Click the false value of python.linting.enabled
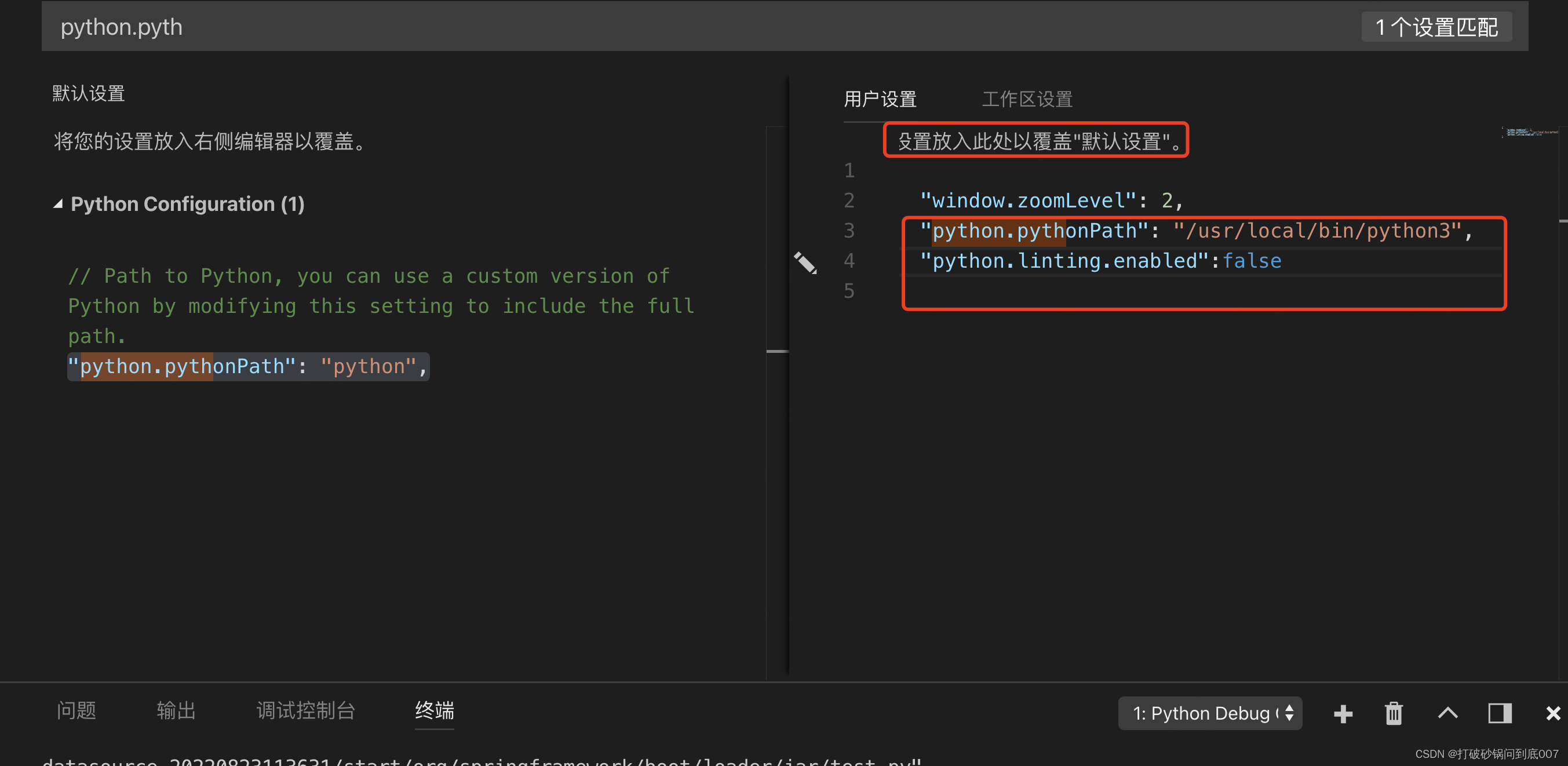 click(x=1252, y=261)
